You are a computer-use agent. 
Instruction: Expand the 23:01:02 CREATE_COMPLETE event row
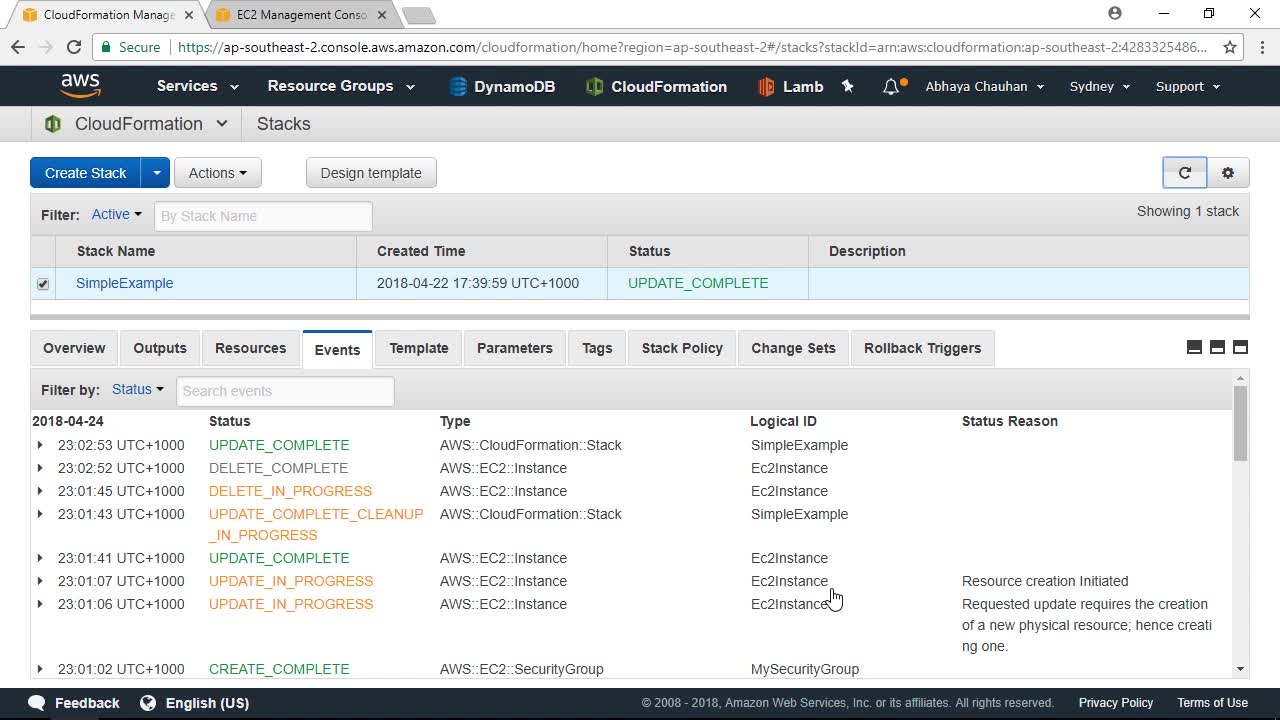(x=40, y=669)
